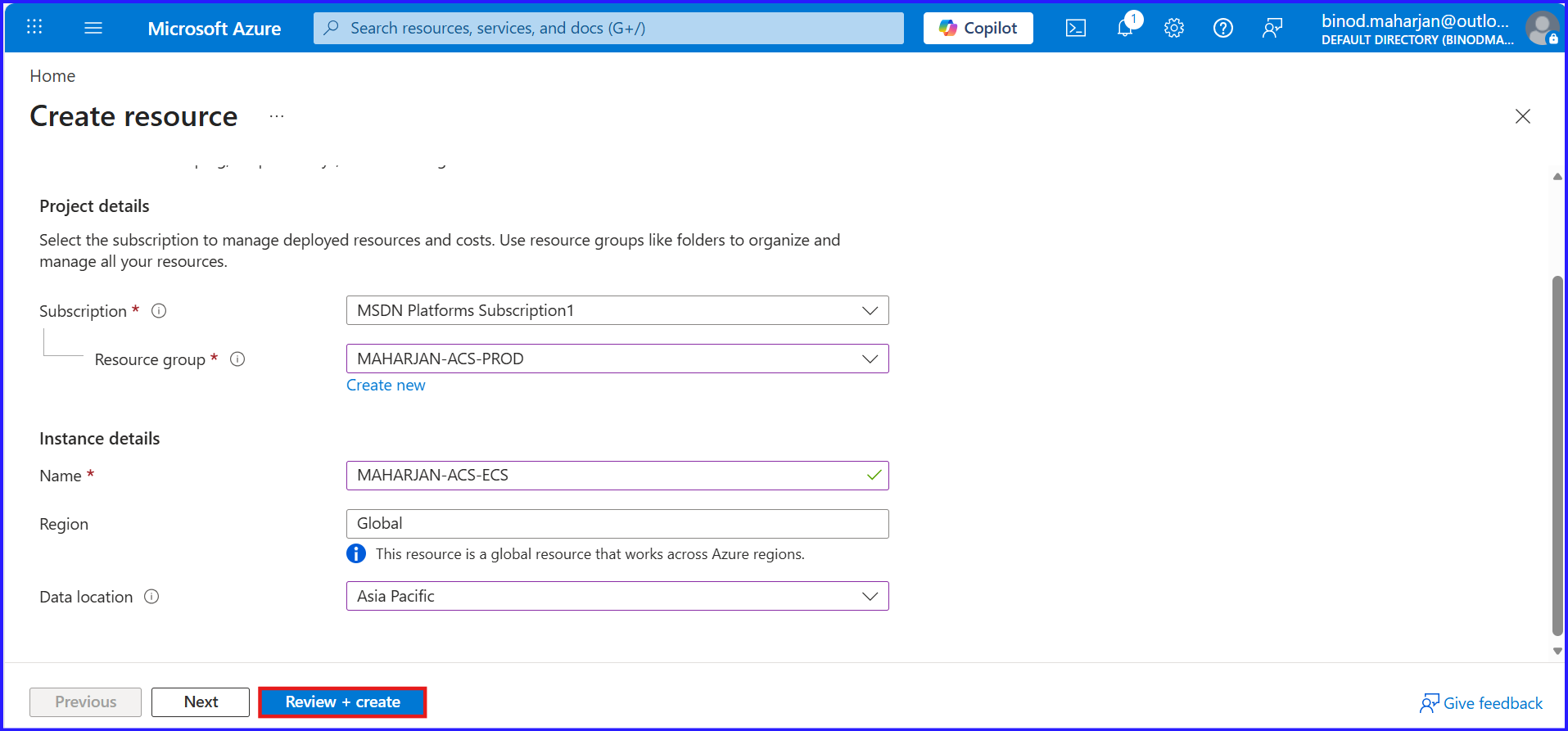Click the Name input field

617,476
